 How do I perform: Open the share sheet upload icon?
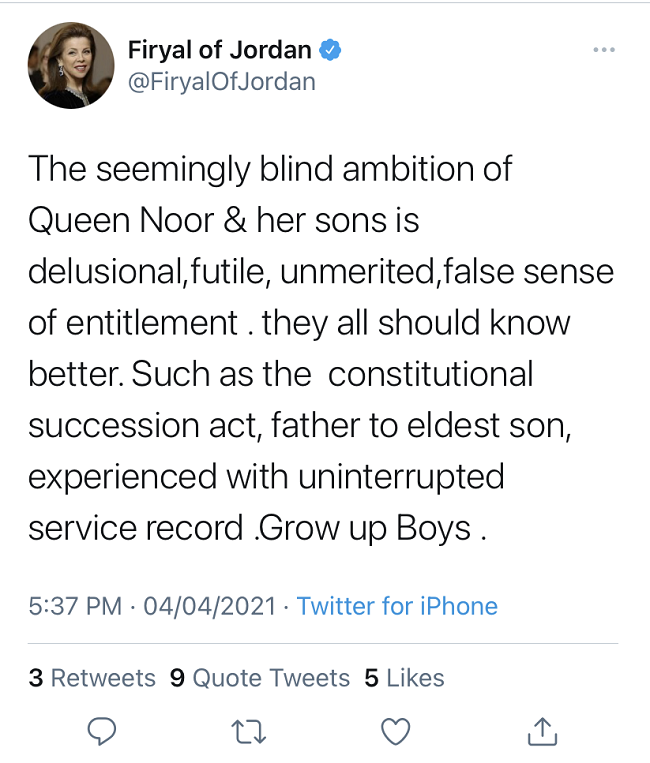(542, 731)
